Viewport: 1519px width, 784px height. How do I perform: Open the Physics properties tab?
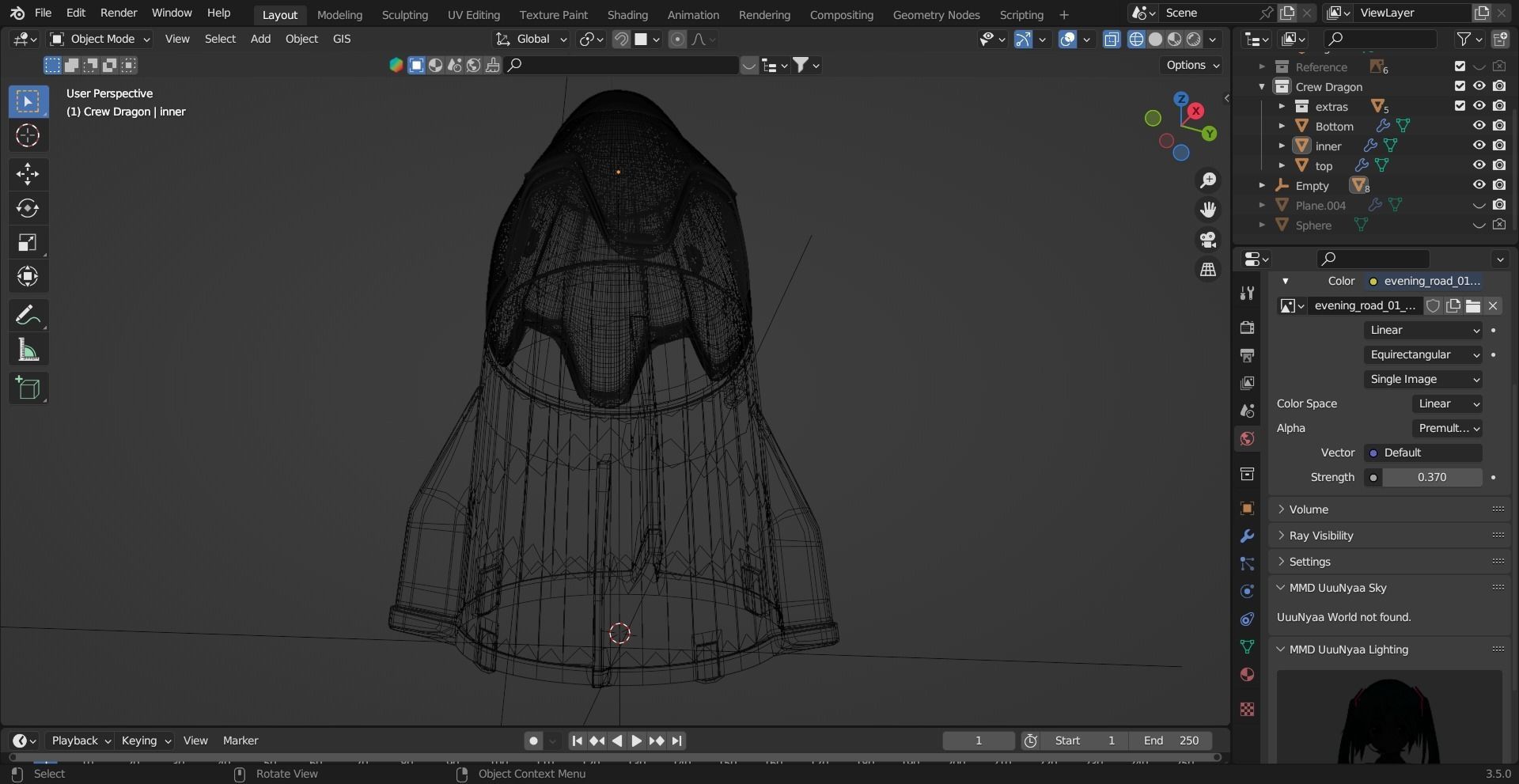pos(1248,591)
